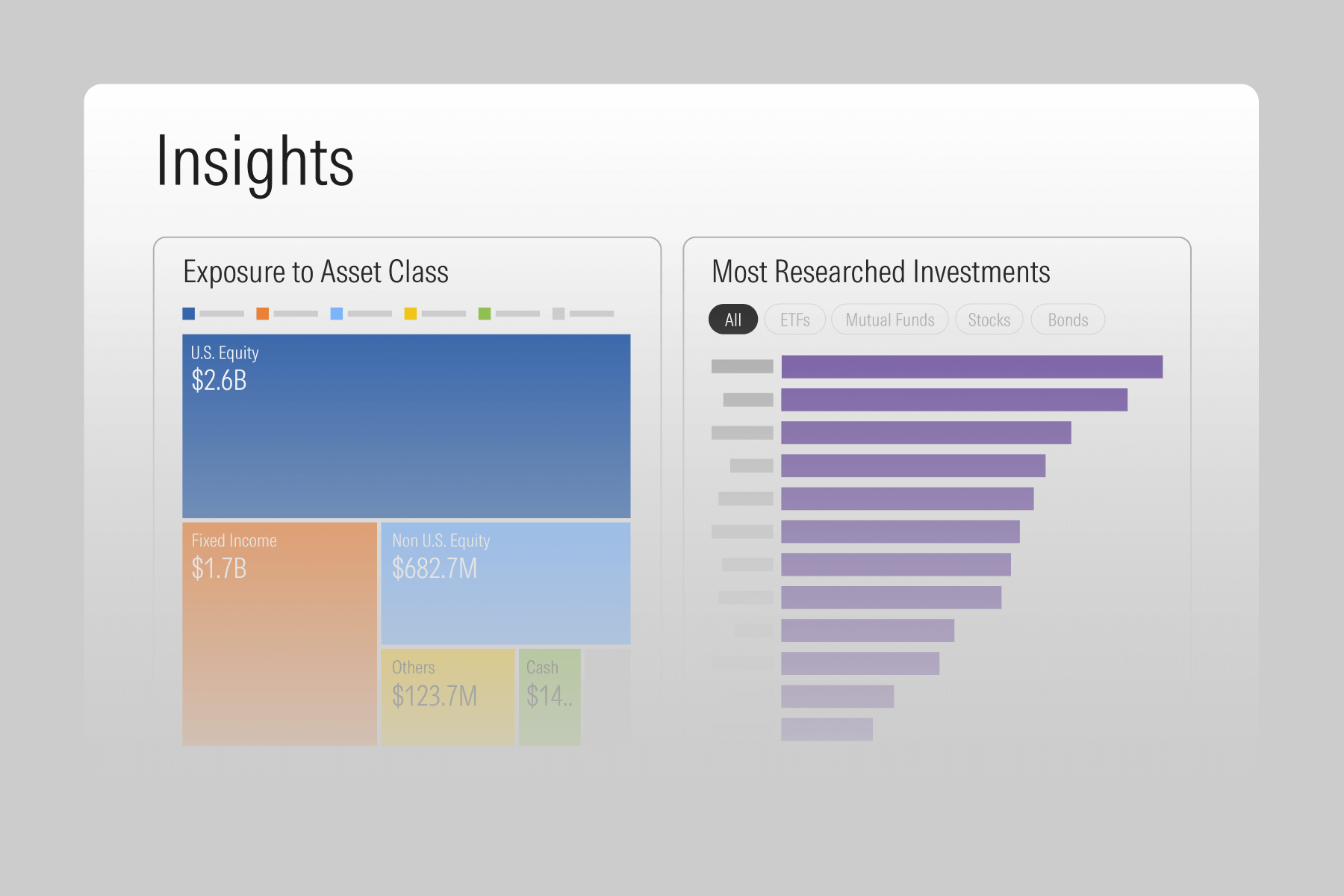Click the light blue legend swatch

coord(337,314)
